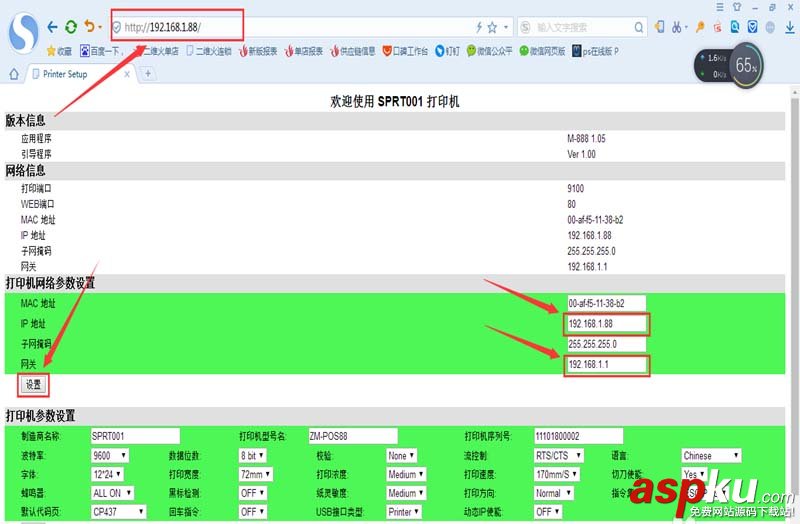This screenshot has width=800, height=524.
Task: Open the 单店报表 bookmark
Action: tap(304, 51)
